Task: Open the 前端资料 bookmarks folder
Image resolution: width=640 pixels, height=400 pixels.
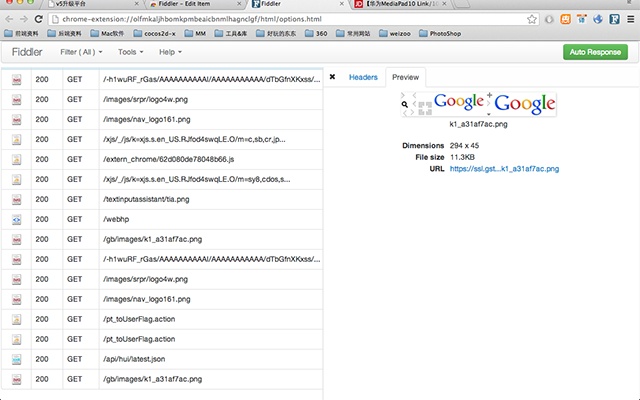Action: [21, 33]
